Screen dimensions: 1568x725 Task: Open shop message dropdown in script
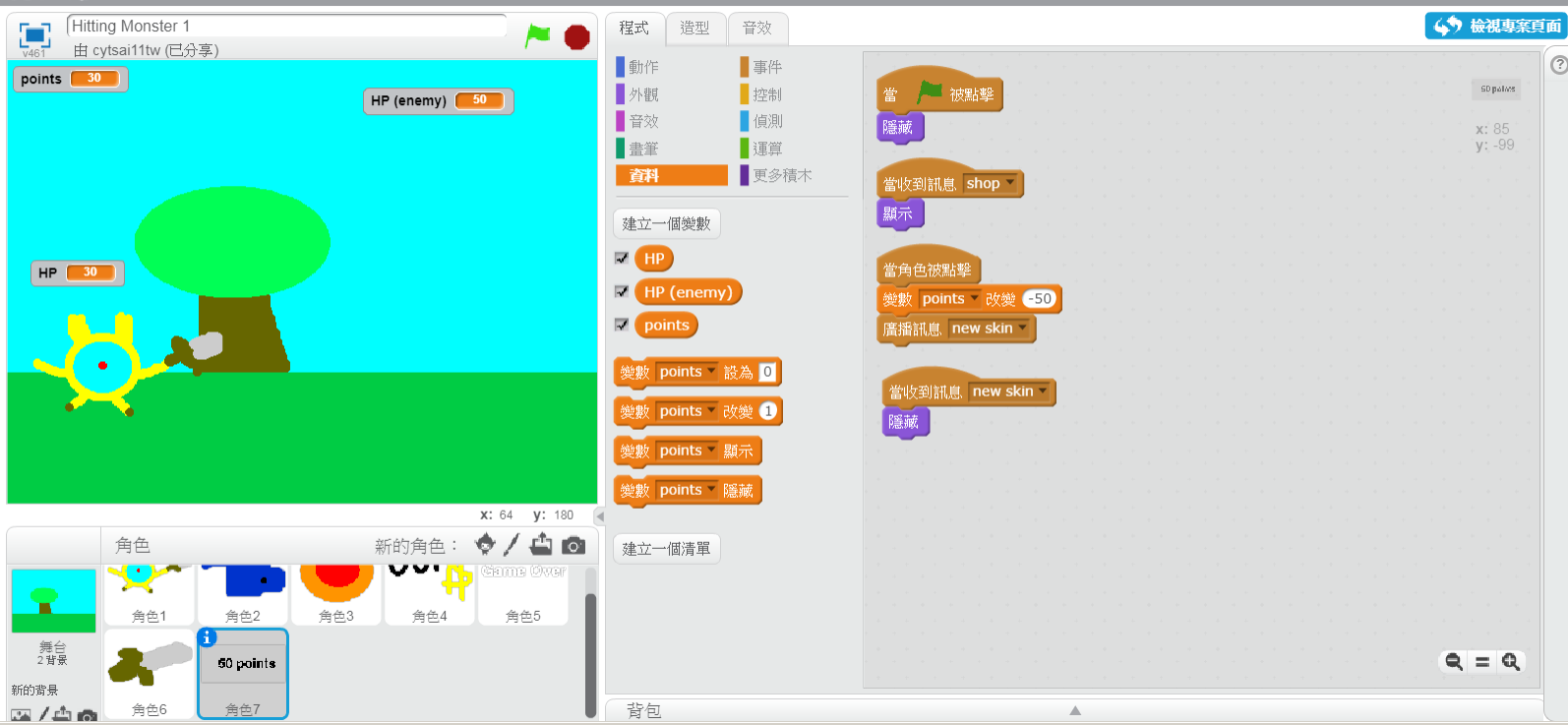[991, 183]
